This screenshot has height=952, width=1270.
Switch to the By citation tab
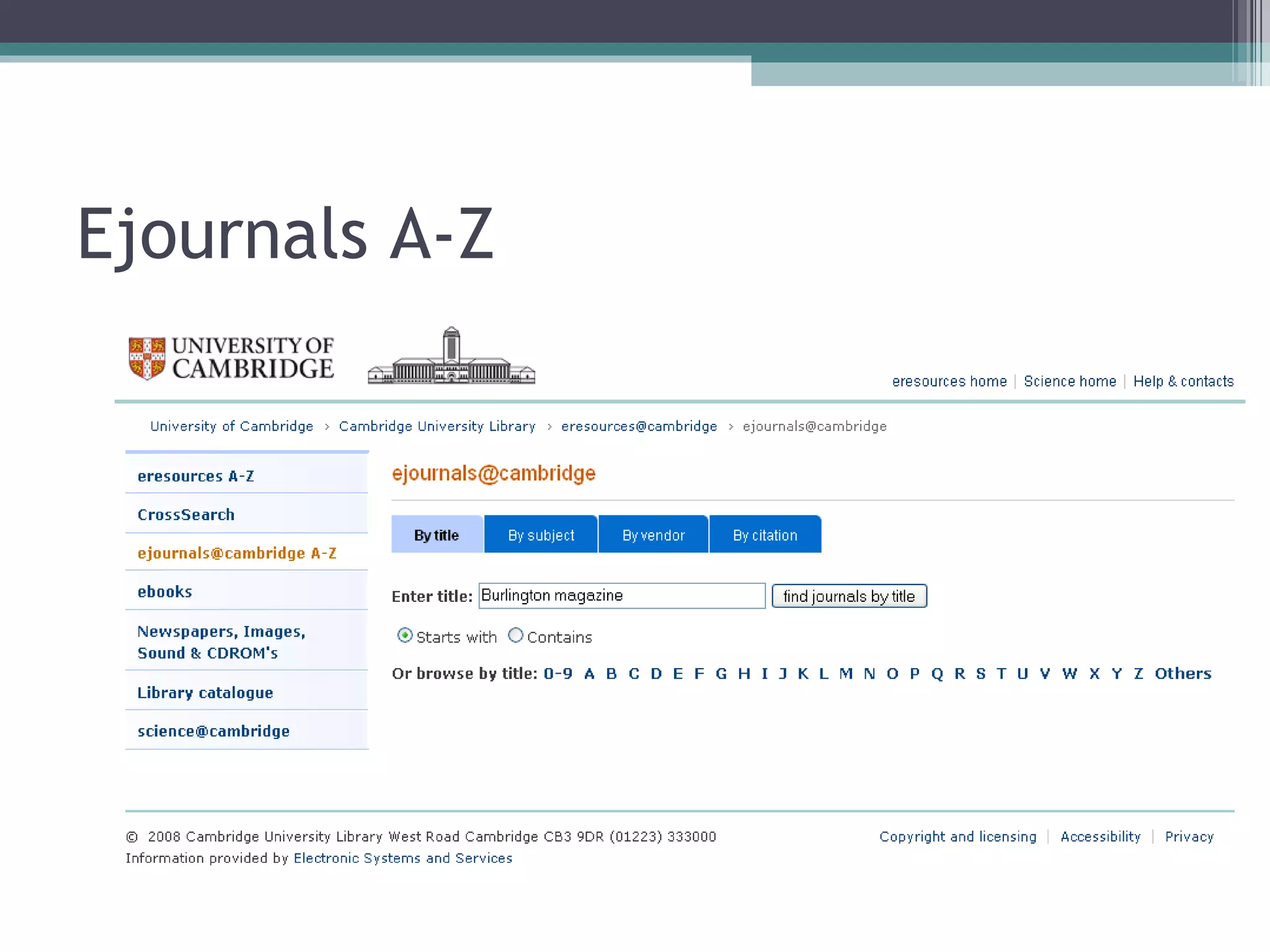[x=765, y=534]
